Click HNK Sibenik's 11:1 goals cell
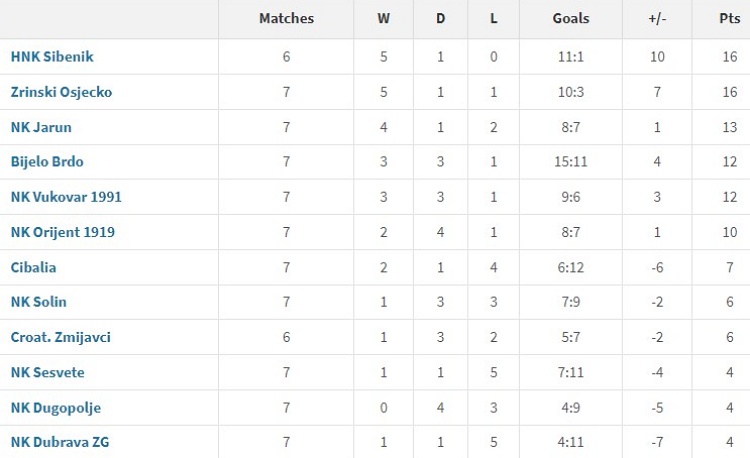The image size is (750, 458). [571, 57]
